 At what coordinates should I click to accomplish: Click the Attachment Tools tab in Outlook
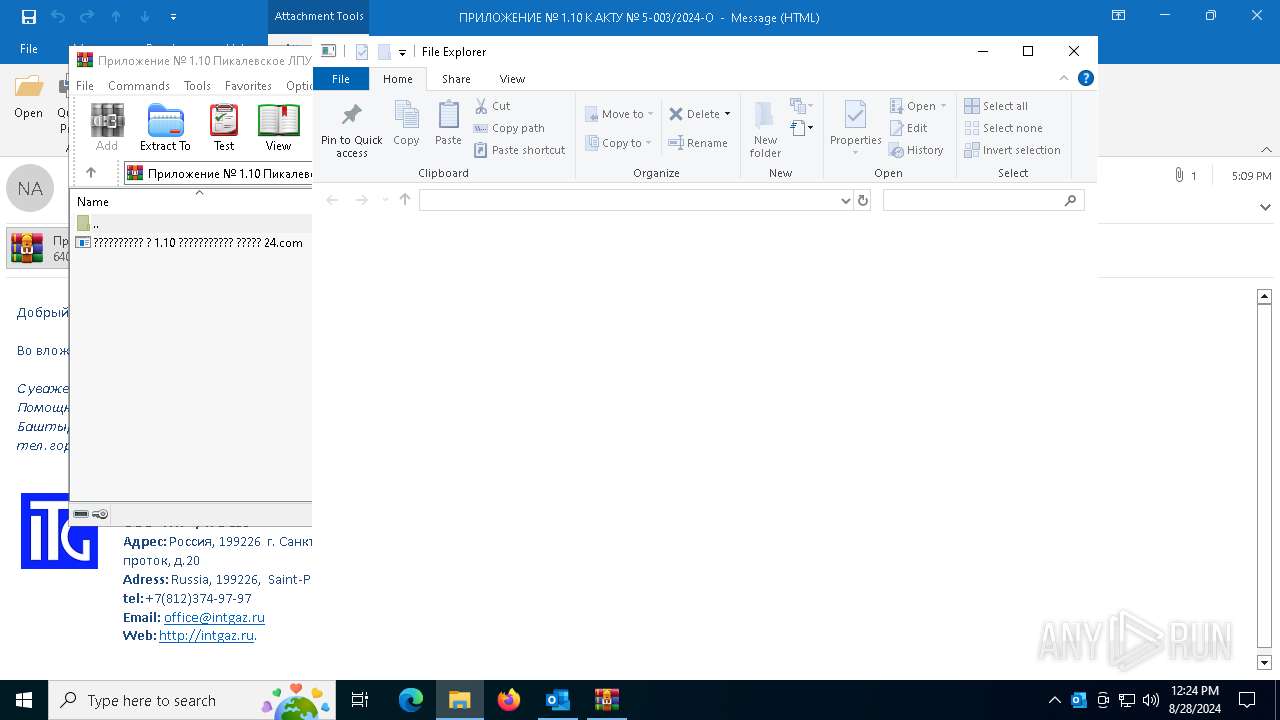tap(319, 16)
